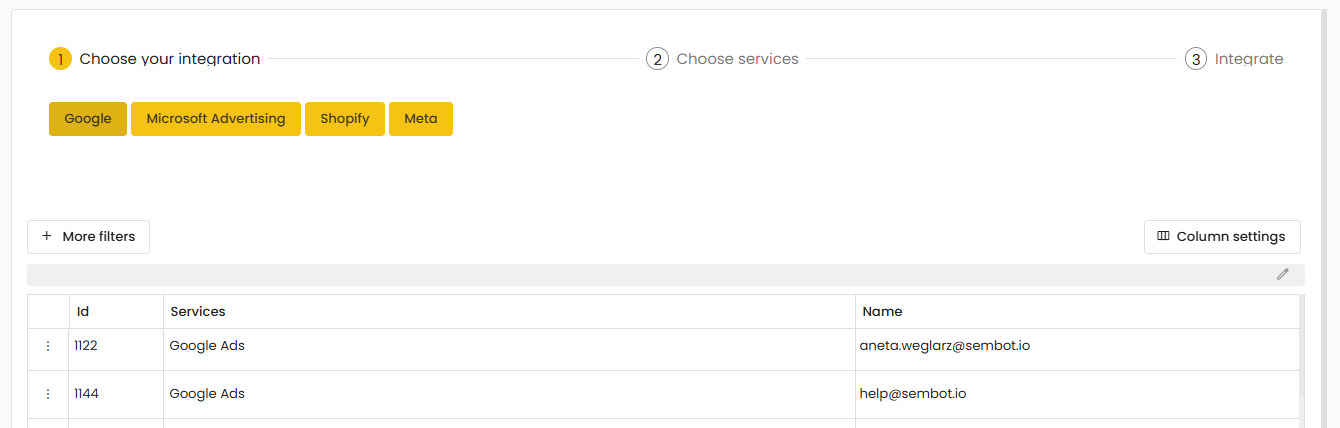Open Column settings
Image resolution: width=1340 pixels, height=428 pixels.
tap(1221, 237)
